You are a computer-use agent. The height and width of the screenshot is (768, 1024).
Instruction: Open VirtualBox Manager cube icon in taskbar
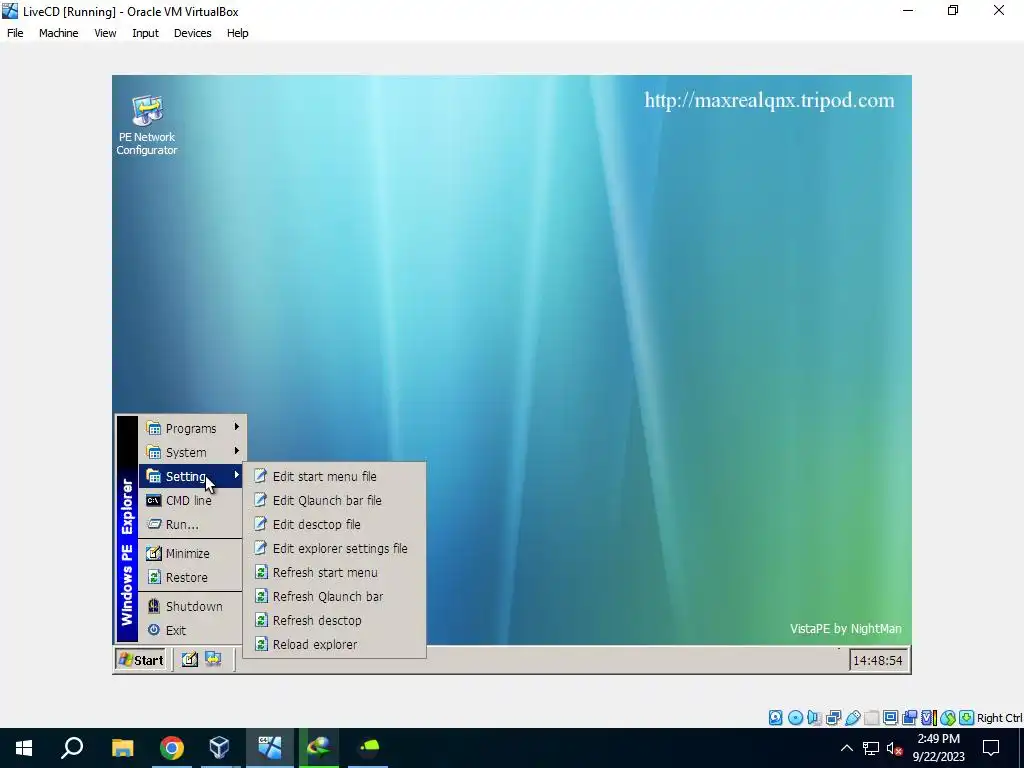tap(219, 748)
